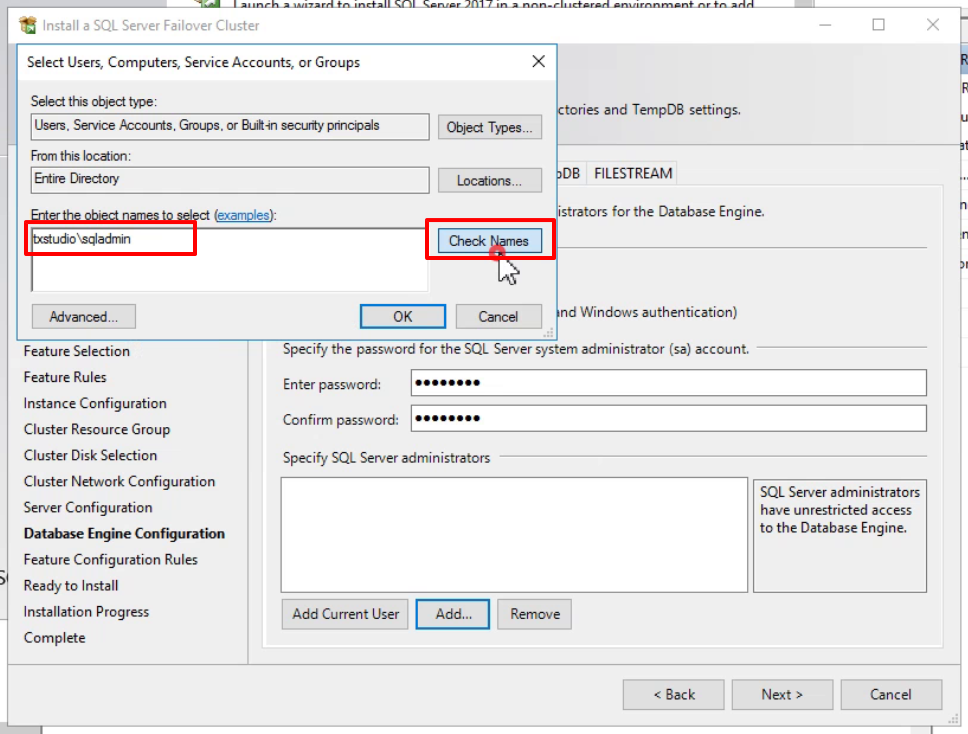Minimize the Install a SQL Server Failover Cluster window

(825, 25)
